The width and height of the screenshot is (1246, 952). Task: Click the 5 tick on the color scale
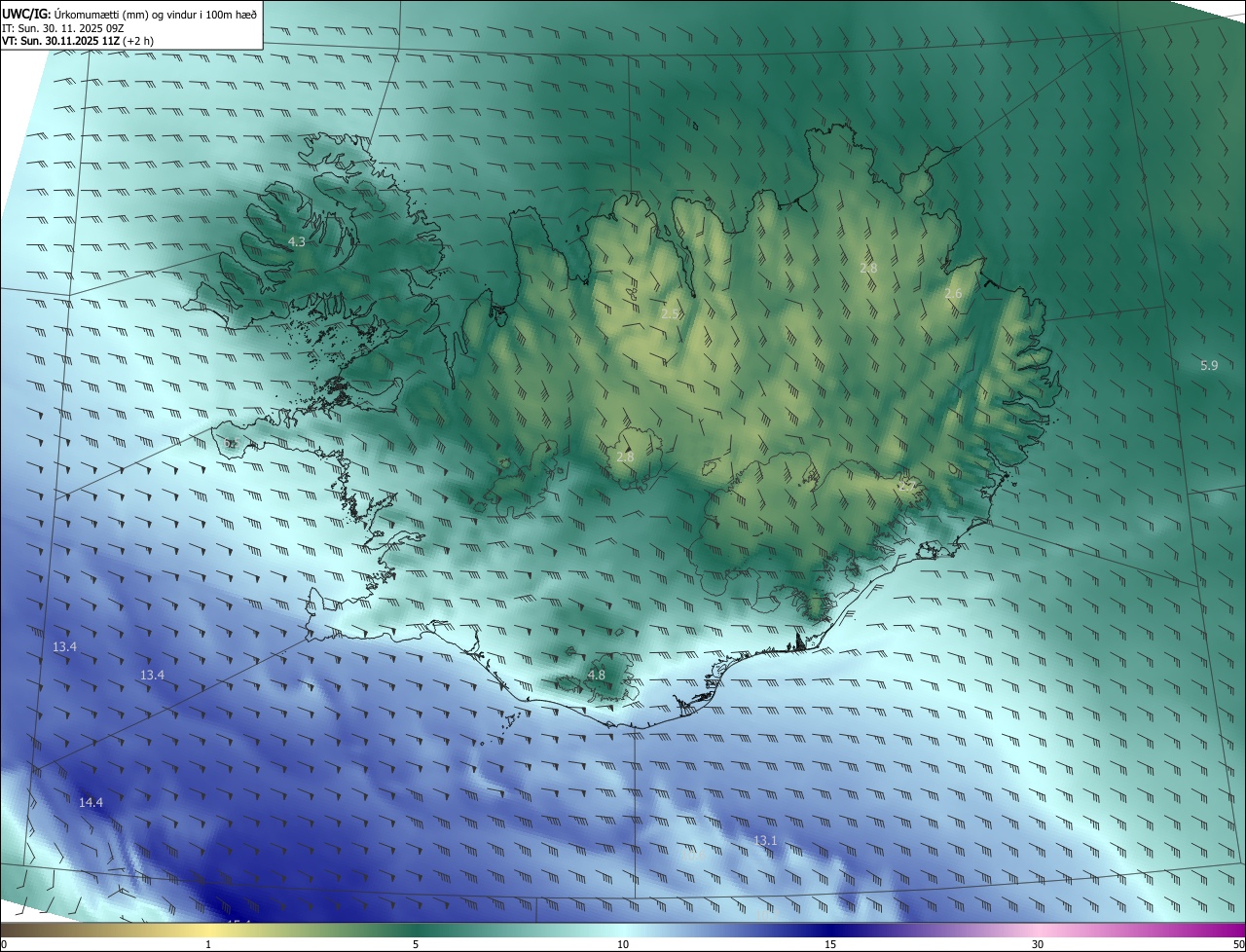click(x=416, y=944)
